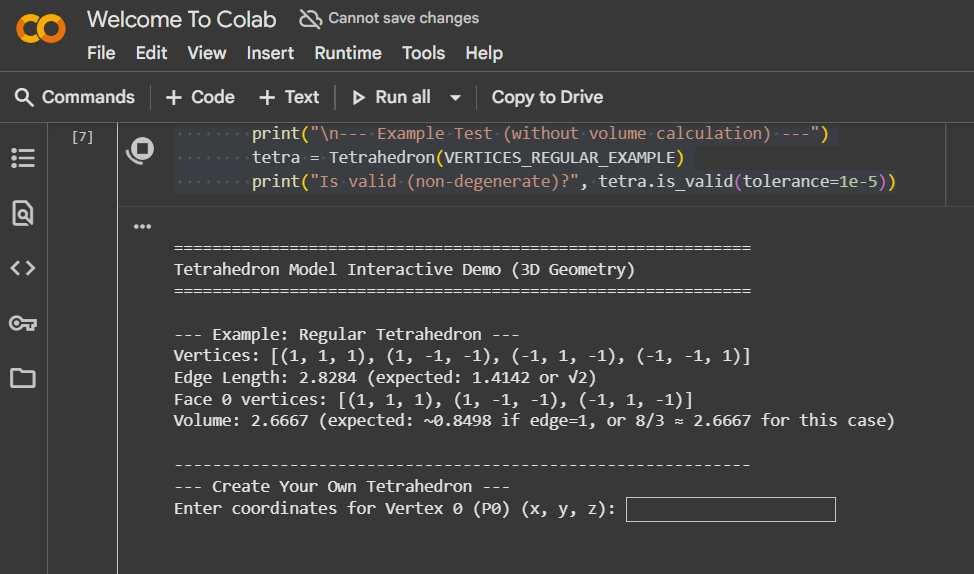Viewport: 974px width, 574px height.
Task: Open the cell output options ellipsis
Action: click(142, 227)
